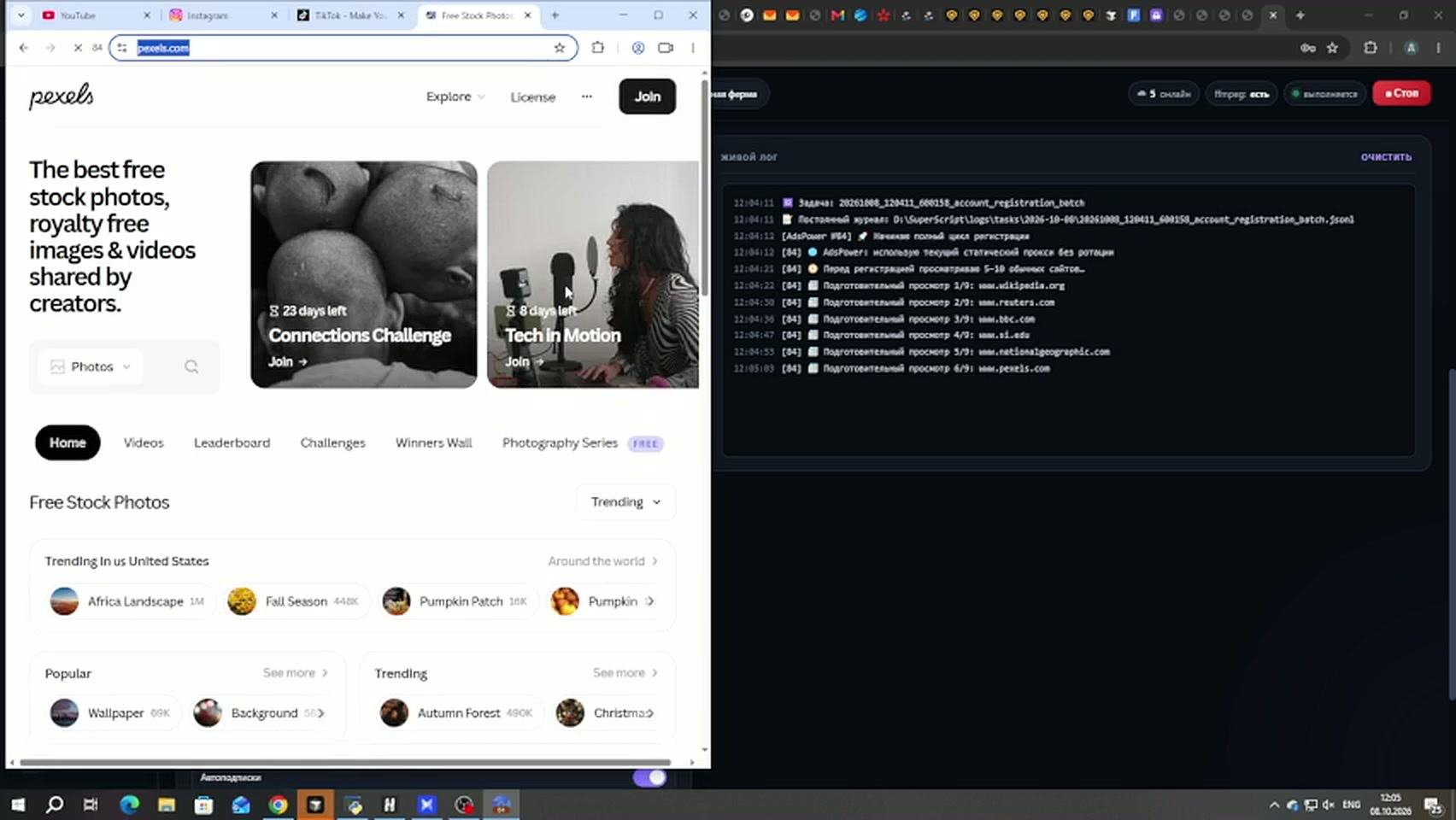This screenshot has height=820, width=1456.
Task: Switch to the Instagram browser tab
Action: (220, 15)
